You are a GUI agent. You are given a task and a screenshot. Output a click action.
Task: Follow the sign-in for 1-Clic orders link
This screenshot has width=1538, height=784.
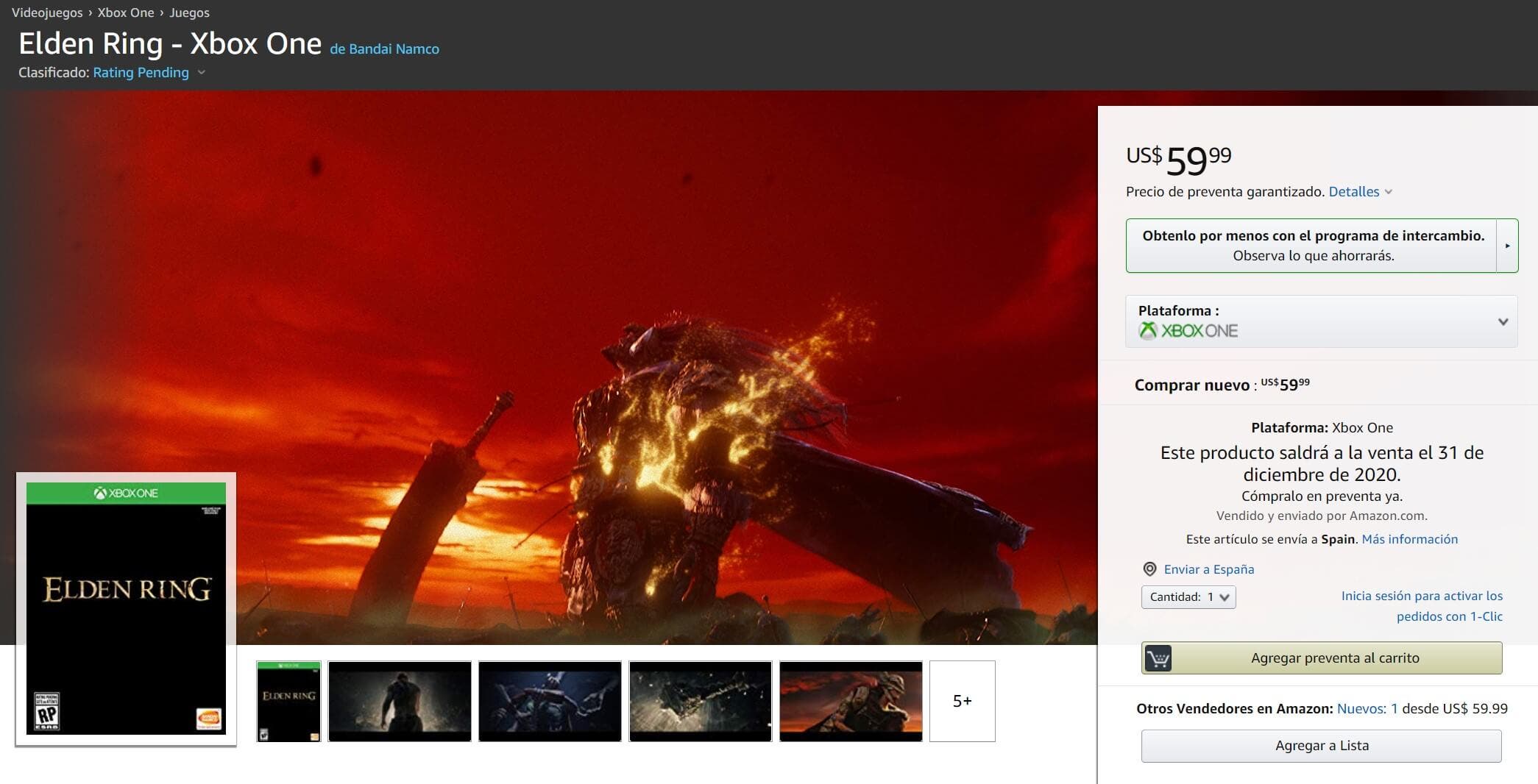click(1422, 606)
